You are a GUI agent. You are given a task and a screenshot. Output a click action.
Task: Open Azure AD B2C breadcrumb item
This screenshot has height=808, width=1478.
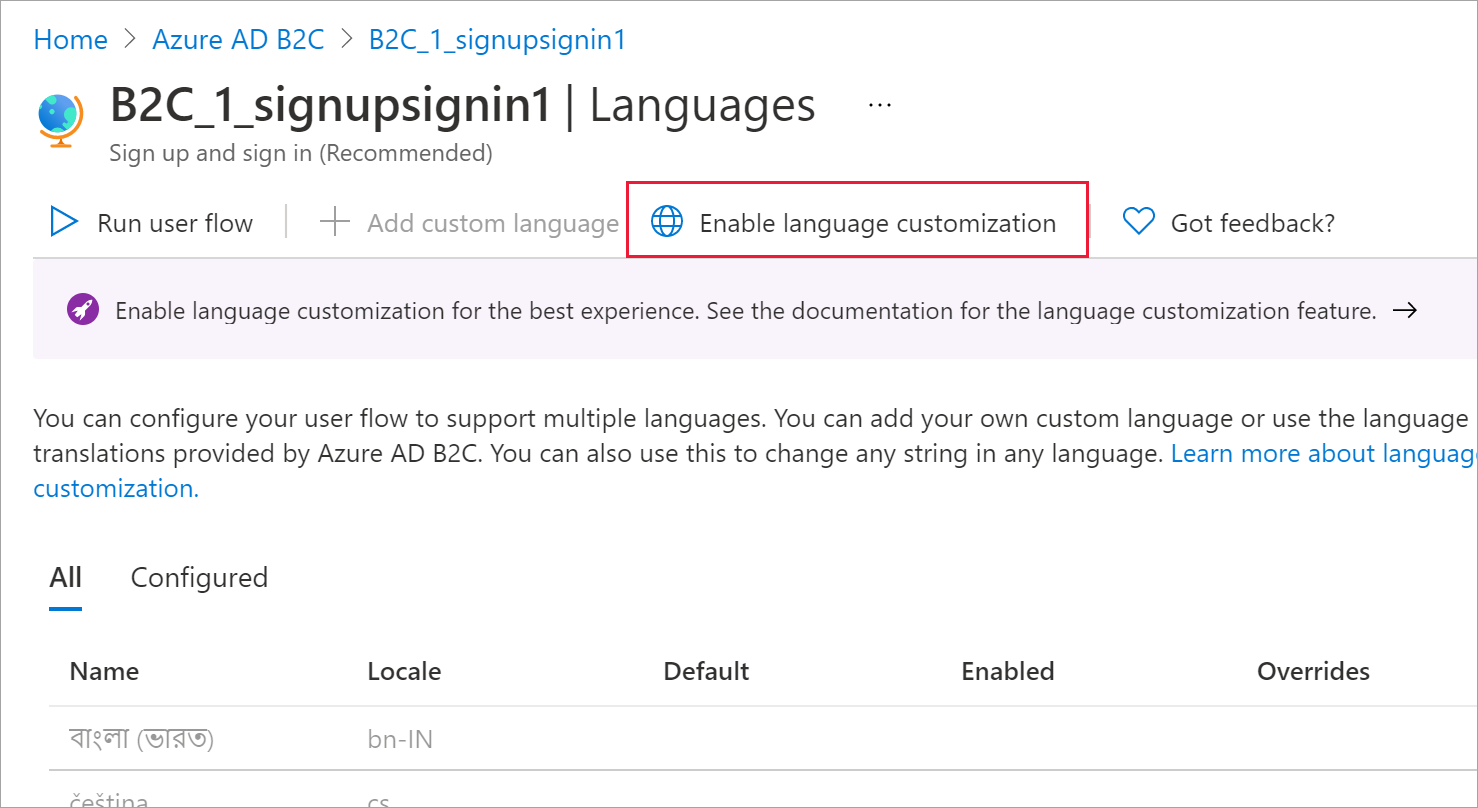(238, 39)
